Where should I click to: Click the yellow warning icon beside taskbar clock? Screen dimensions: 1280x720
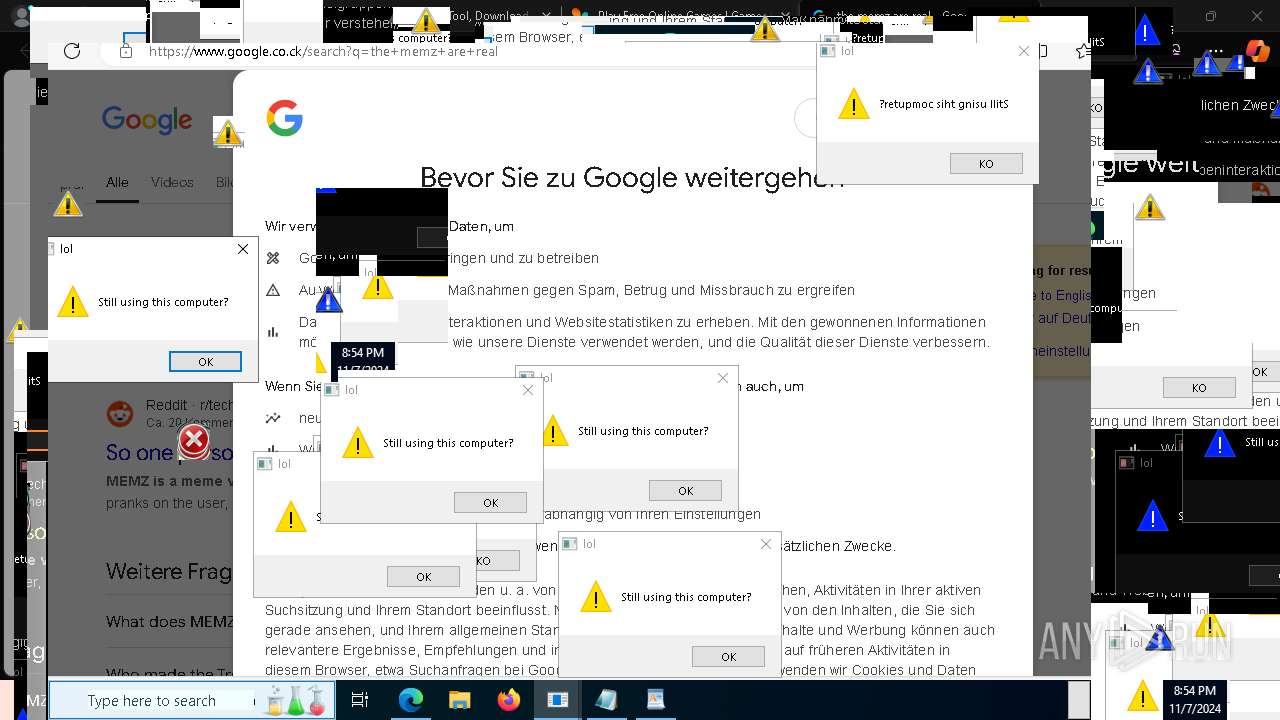pos(1143,694)
